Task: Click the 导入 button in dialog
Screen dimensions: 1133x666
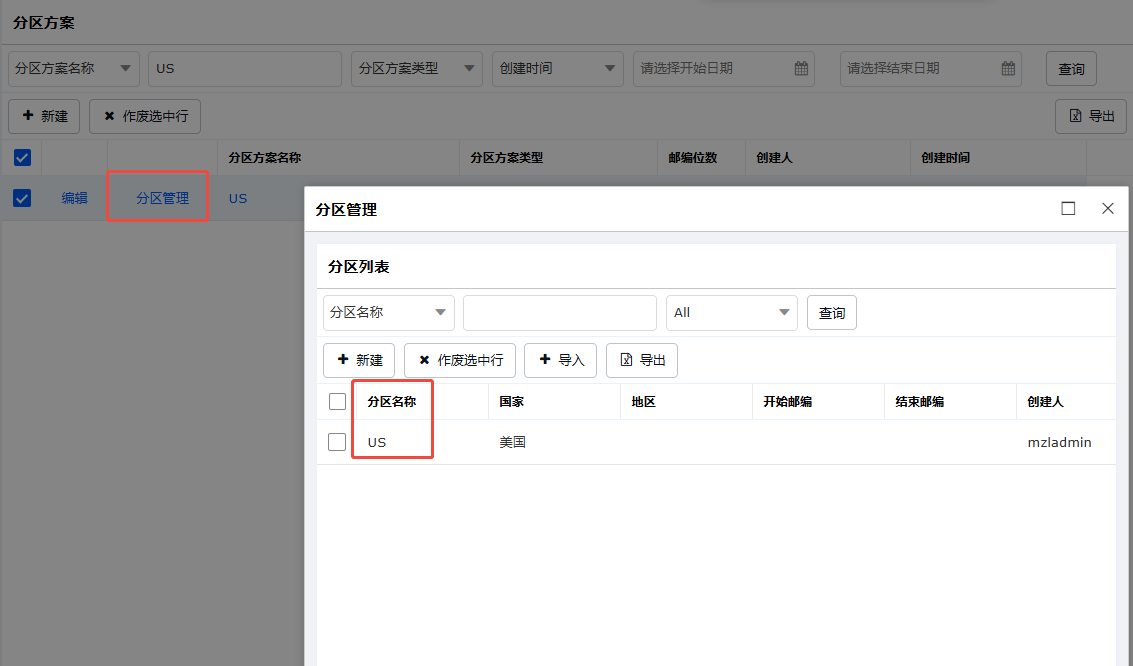Action: 561,360
